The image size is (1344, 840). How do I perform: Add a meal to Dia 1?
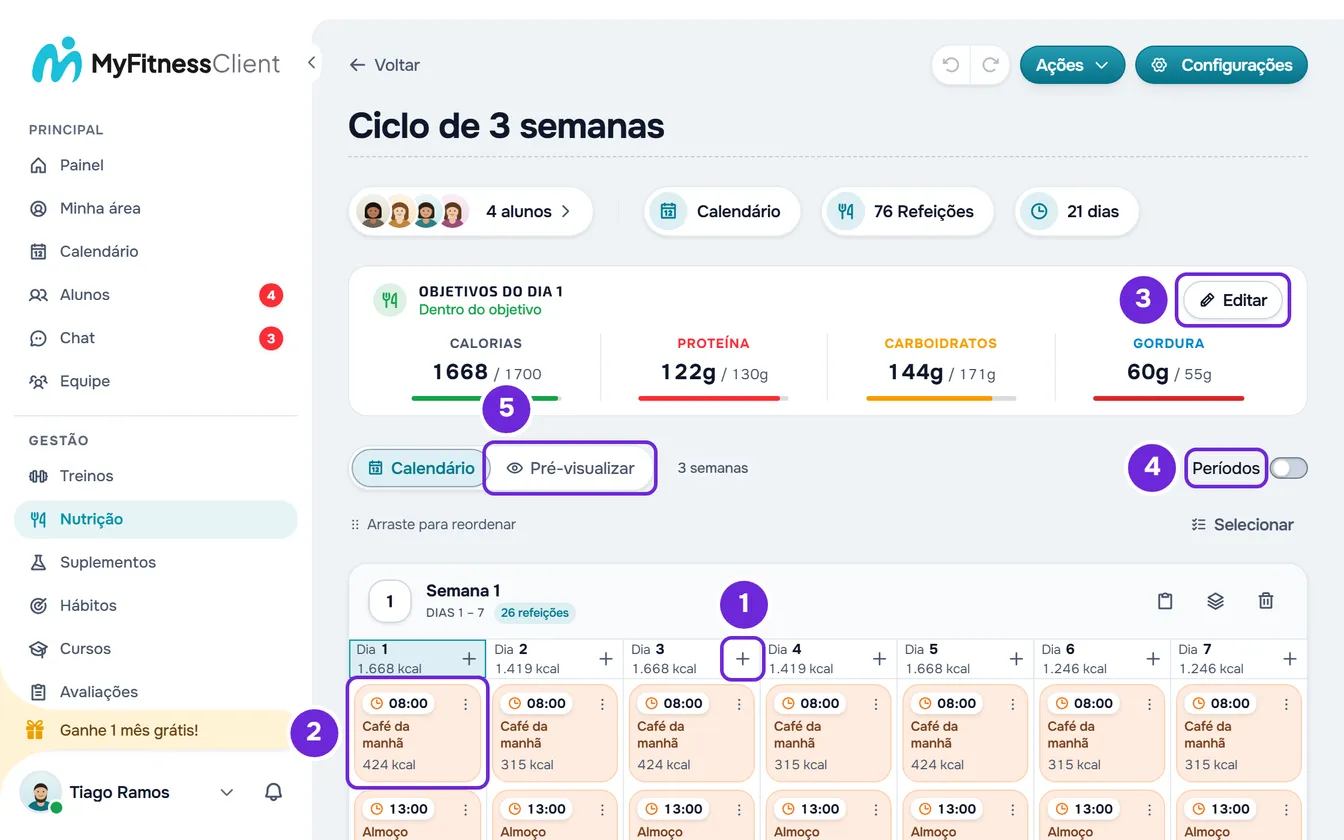pyautogui.click(x=469, y=659)
